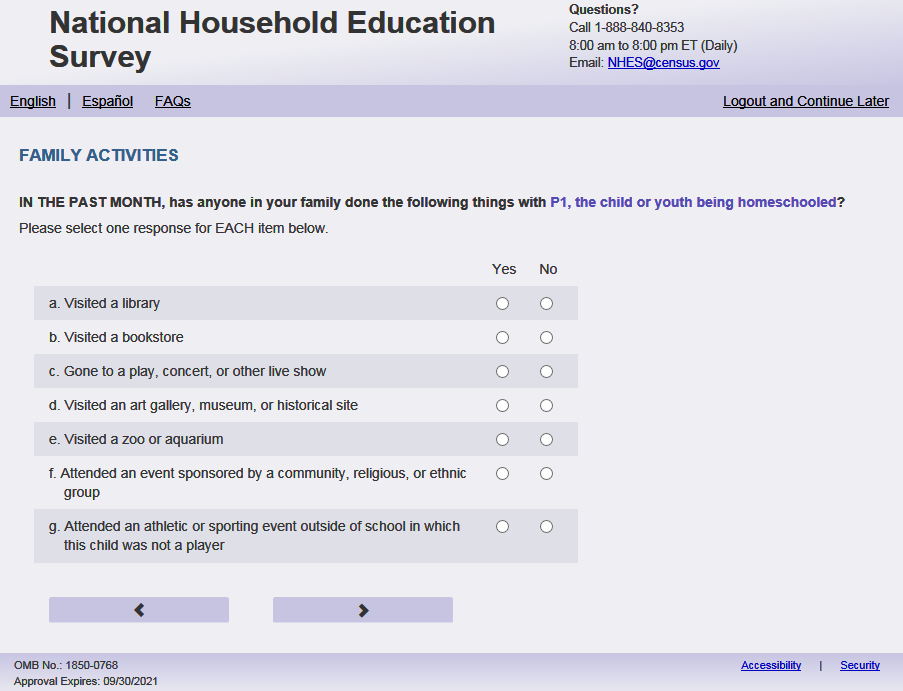Mark Yes for art gallery, museum, historical site
Screen dimensions: 903x691
(502, 406)
